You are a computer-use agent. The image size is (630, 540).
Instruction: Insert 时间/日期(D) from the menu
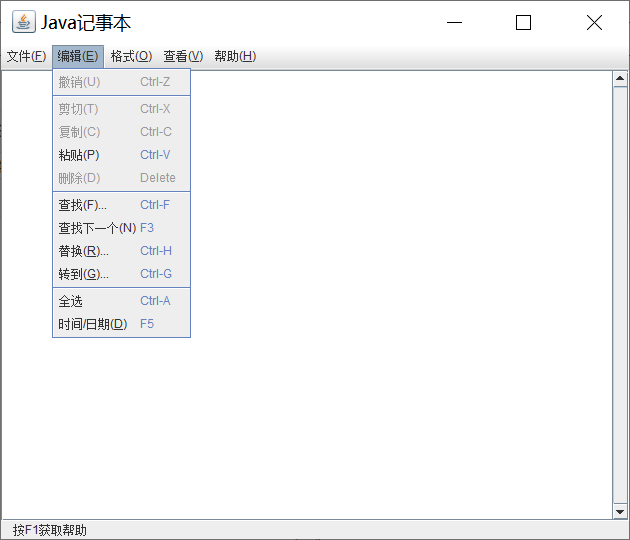point(121,324)
